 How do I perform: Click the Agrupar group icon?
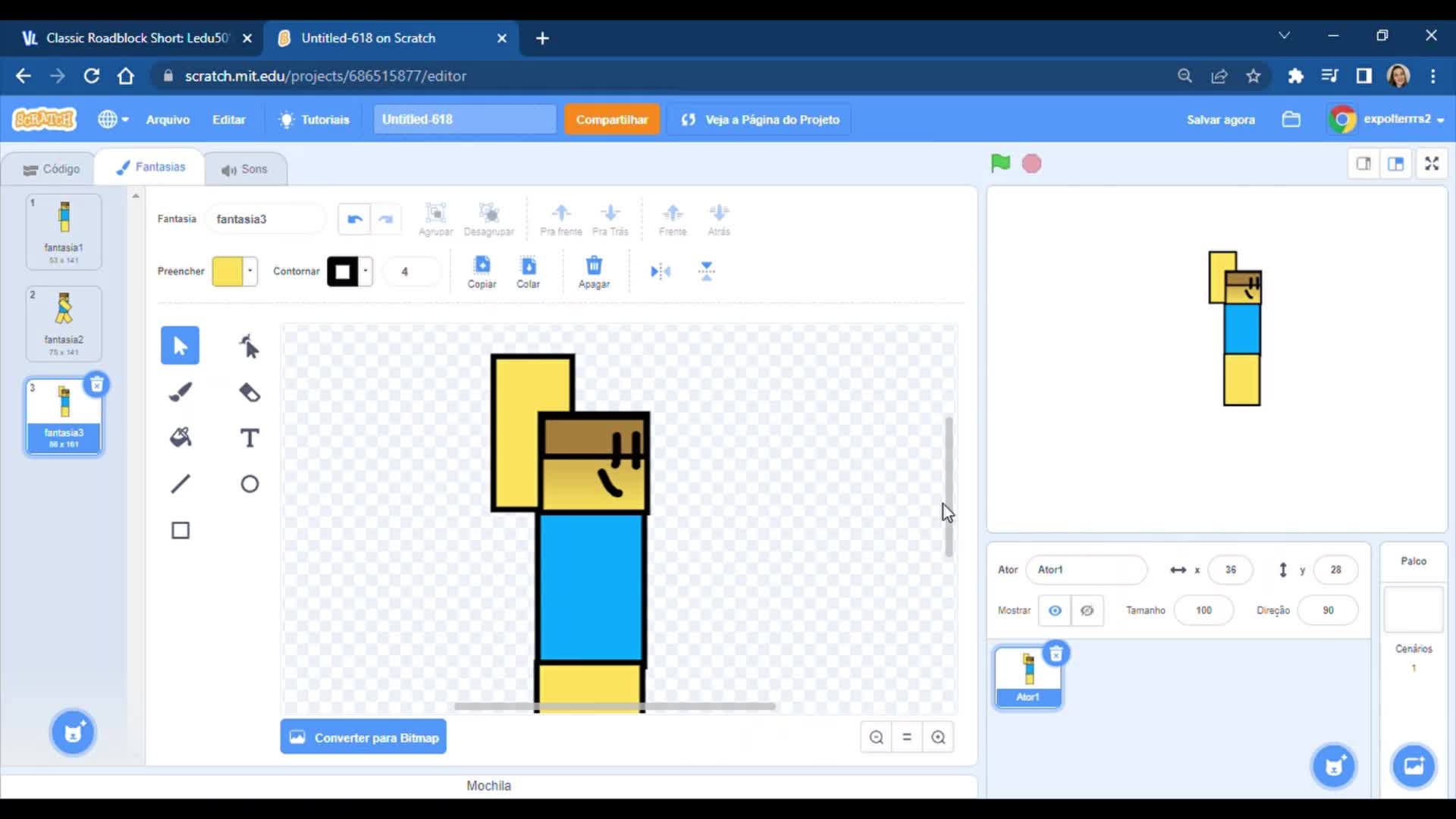coord(436,219)
